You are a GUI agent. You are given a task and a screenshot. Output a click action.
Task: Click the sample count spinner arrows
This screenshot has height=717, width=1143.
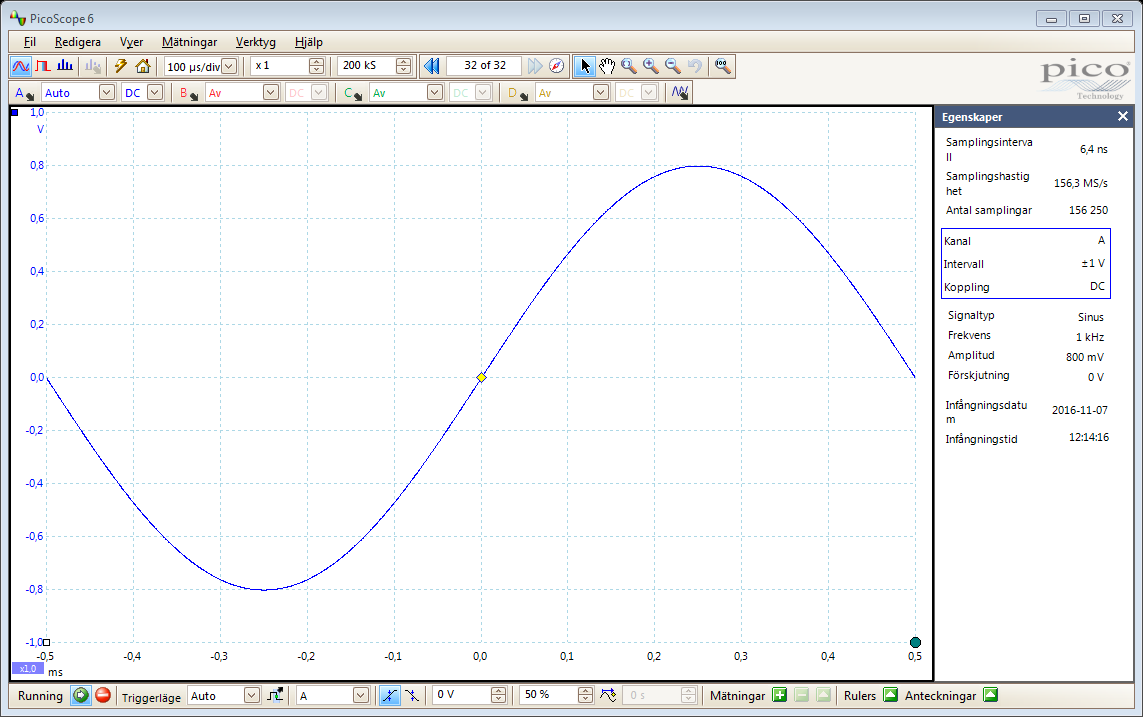click(x=403, y=66)
